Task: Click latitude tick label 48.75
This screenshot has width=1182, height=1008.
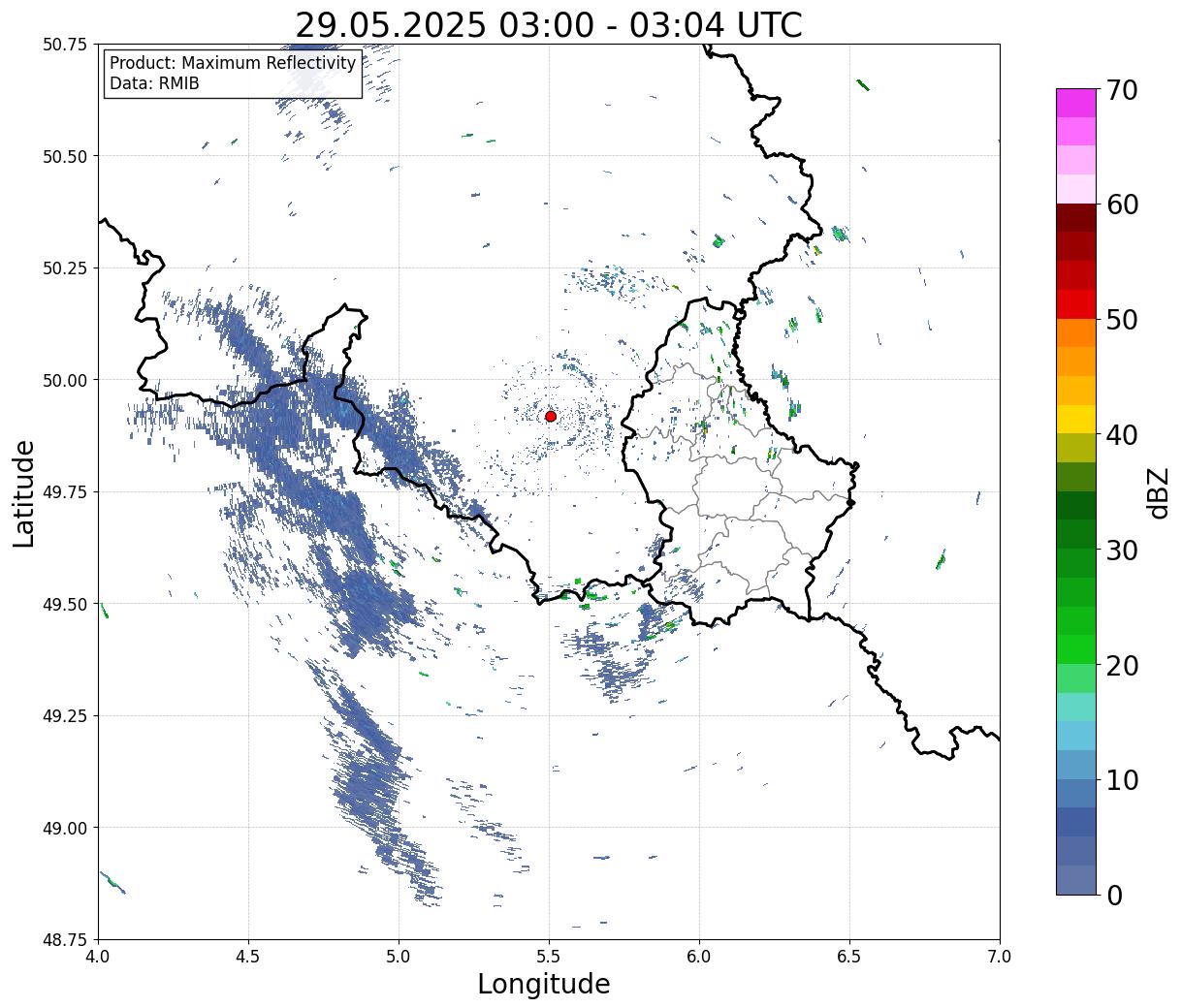Action: 65,940
